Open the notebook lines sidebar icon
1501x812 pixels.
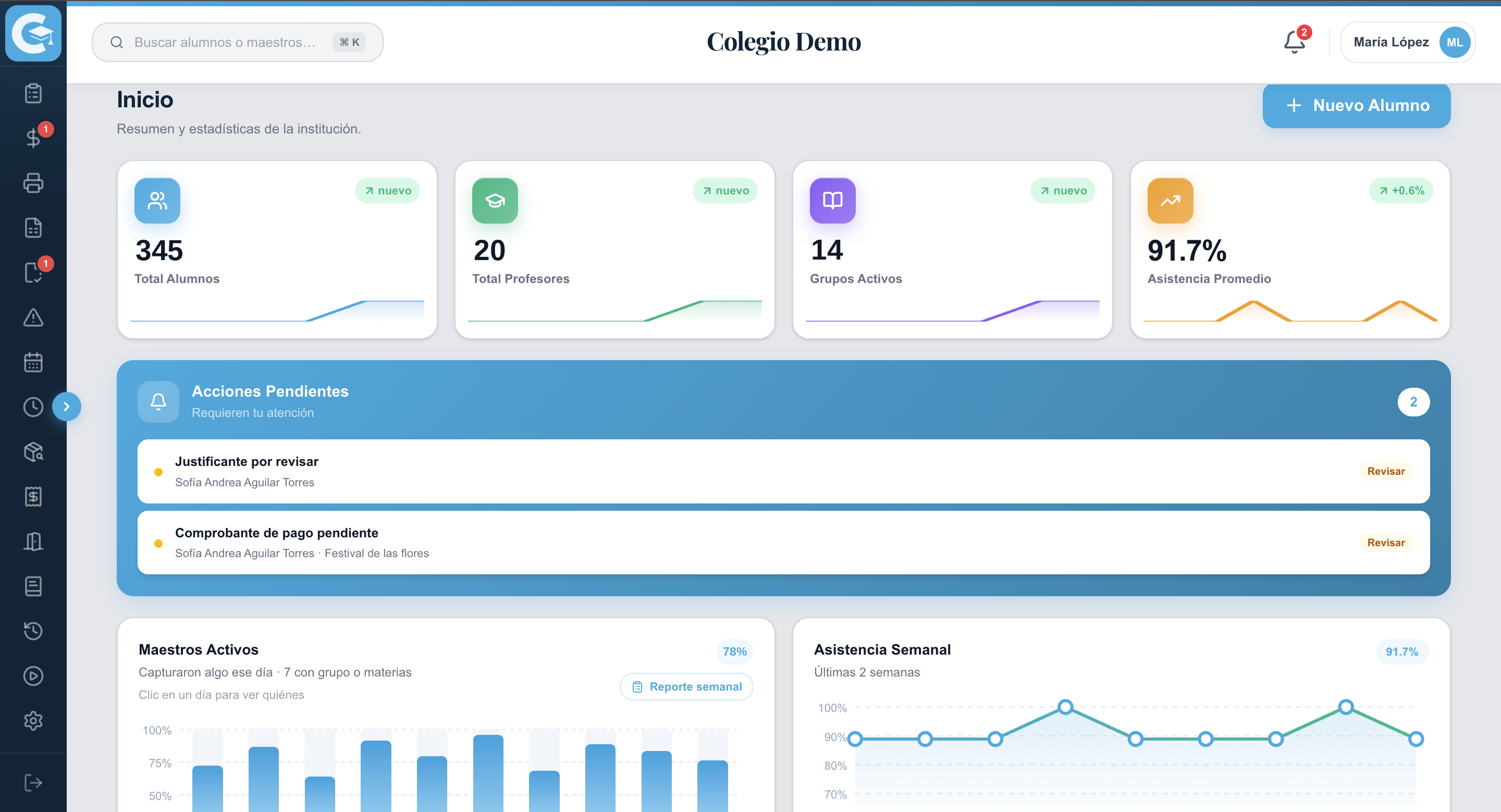(33, 586)
